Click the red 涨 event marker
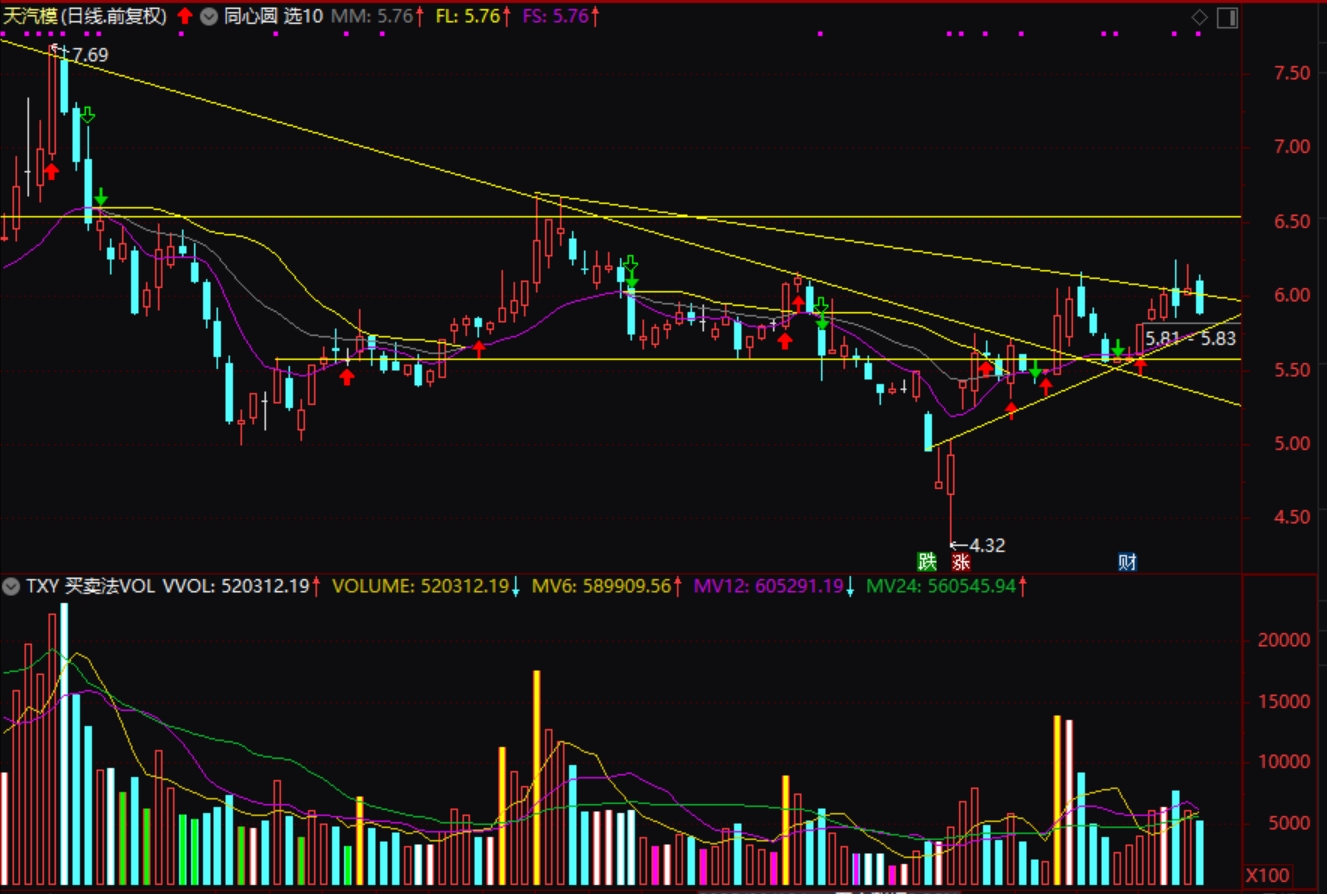The height and width of the screenshot is (894, 1327). pyautogui.click(x=961, y=561)
